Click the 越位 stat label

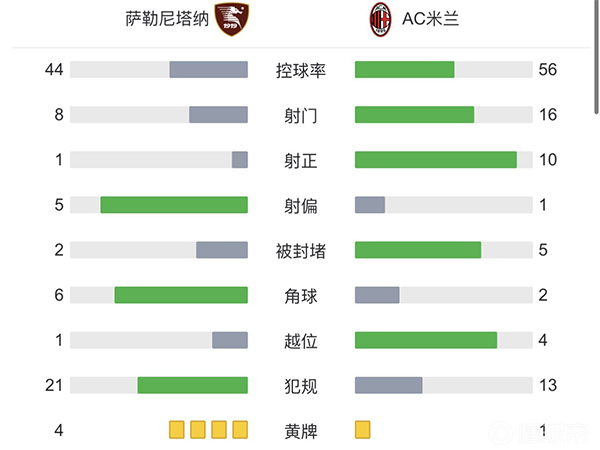click(301, 341)
